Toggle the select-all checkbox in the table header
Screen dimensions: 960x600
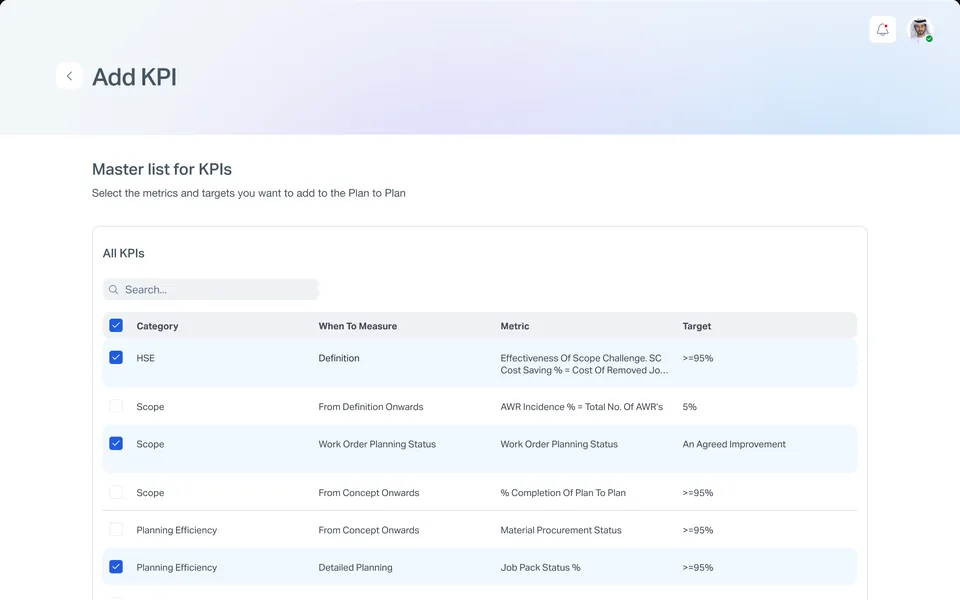[116, 325]
